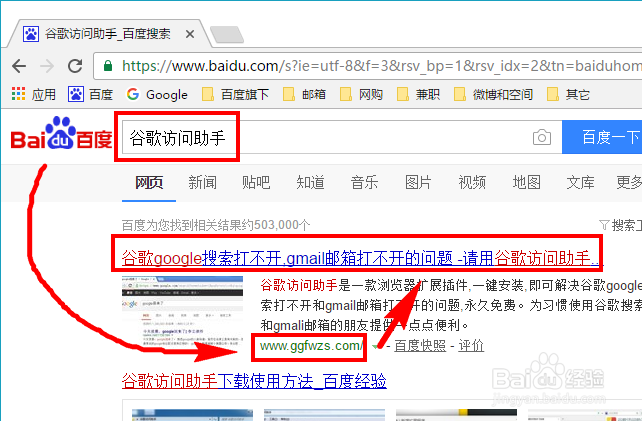Click the 百度为您找到相关结果约503,000个 text
The width and height of the screenshot is (642, 421).
click(x=216, y=225)
